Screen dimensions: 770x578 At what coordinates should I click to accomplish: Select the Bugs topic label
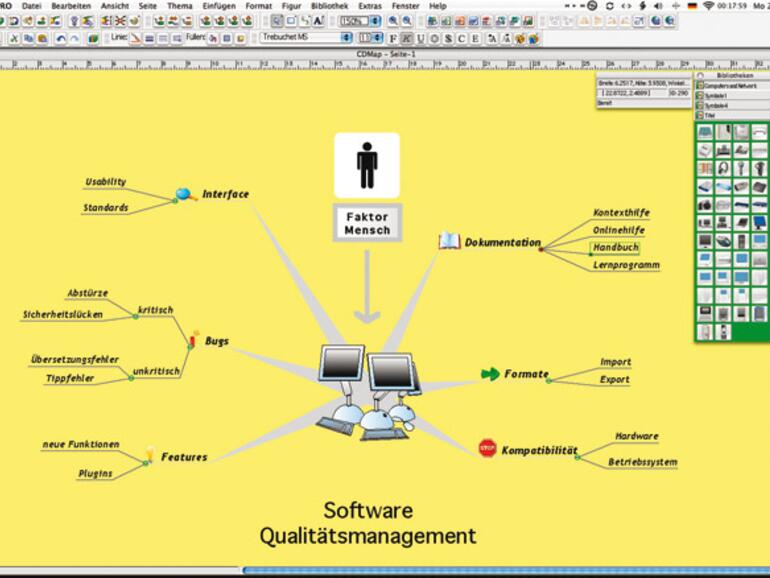217,341
